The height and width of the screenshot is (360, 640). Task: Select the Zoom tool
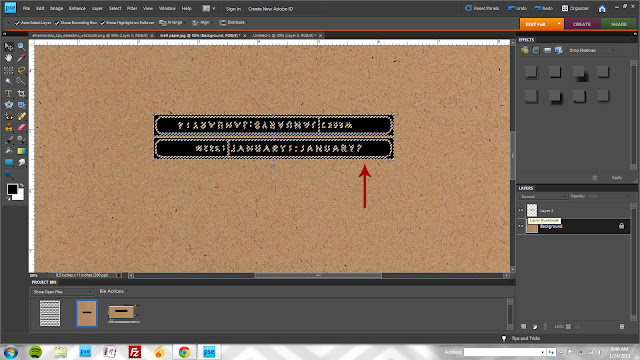(21, 47)
